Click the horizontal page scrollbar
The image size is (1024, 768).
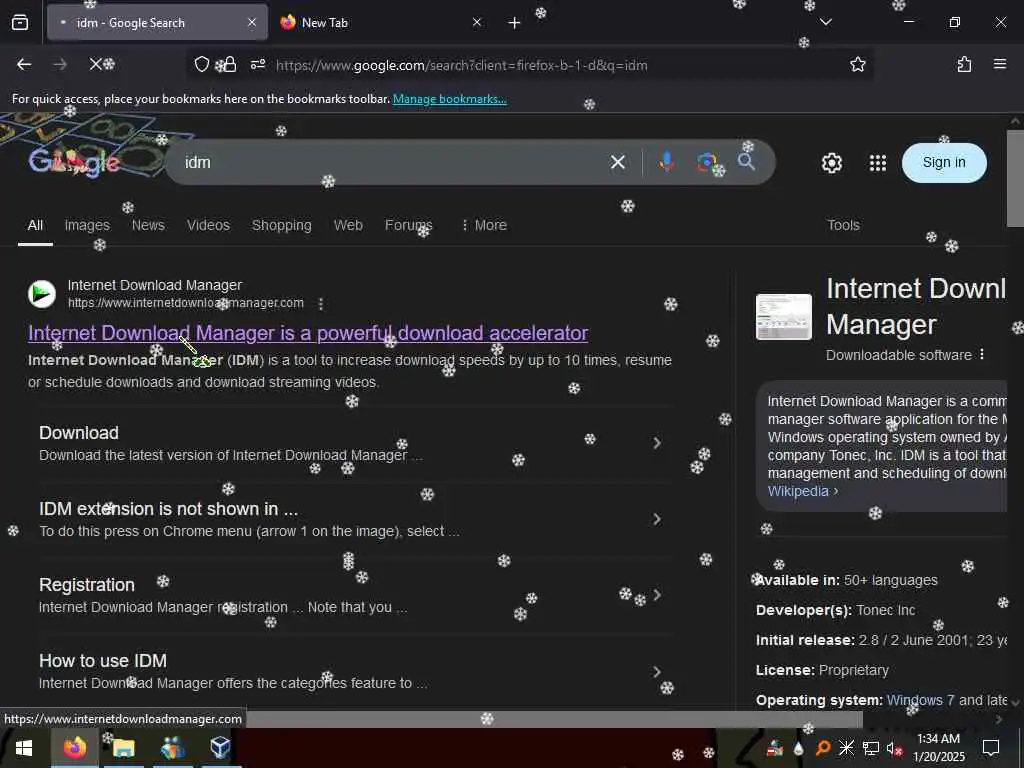pyautogui.click(x=555, y=719)
